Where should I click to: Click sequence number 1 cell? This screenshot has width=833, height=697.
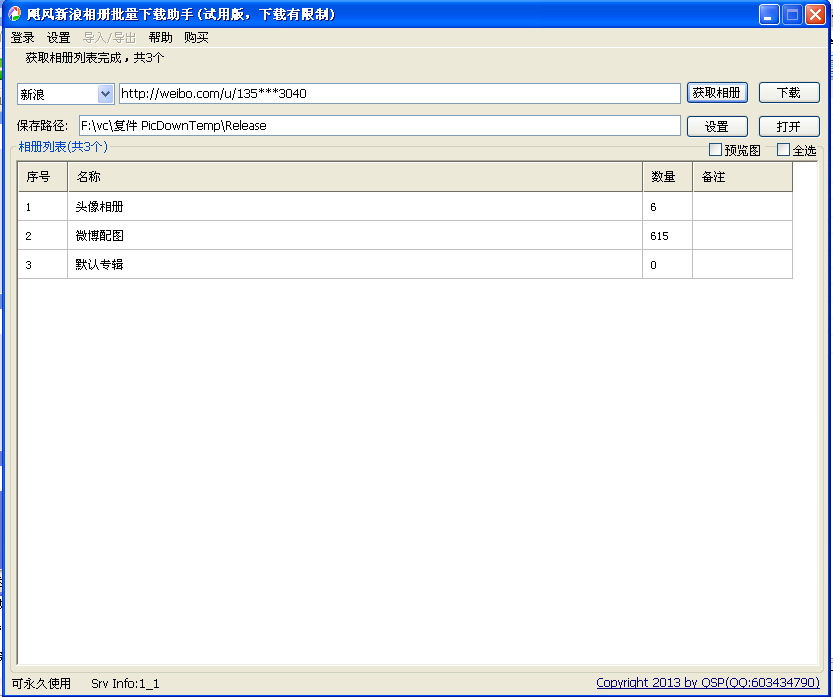[x=43, y=207]
